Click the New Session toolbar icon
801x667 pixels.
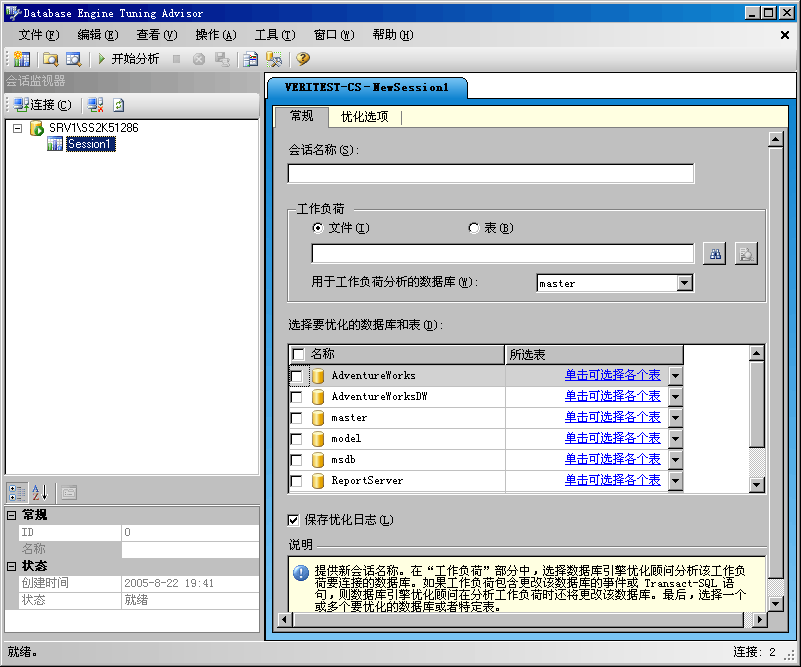[22, 59]
